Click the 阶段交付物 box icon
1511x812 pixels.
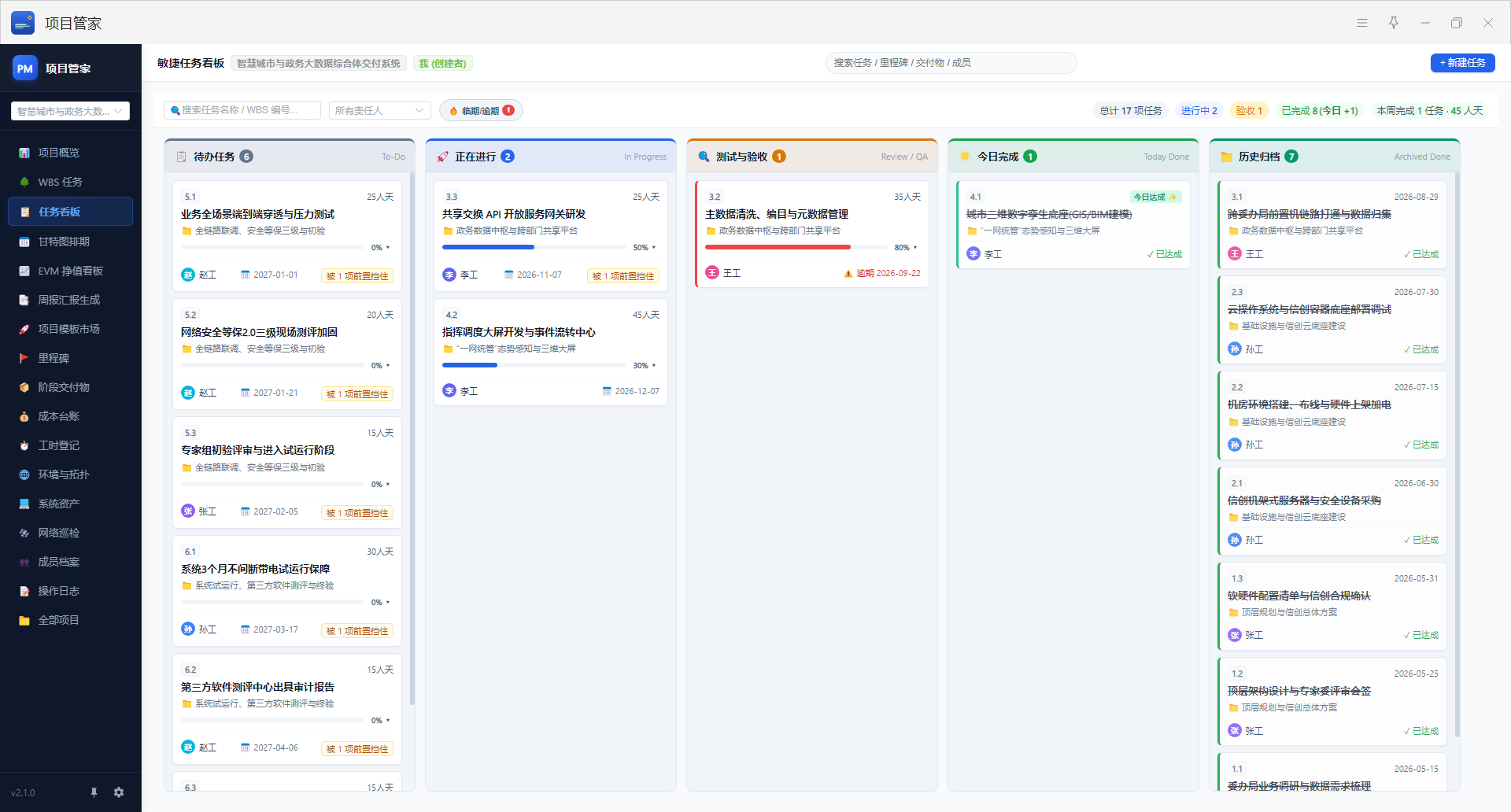pos(24,387)
